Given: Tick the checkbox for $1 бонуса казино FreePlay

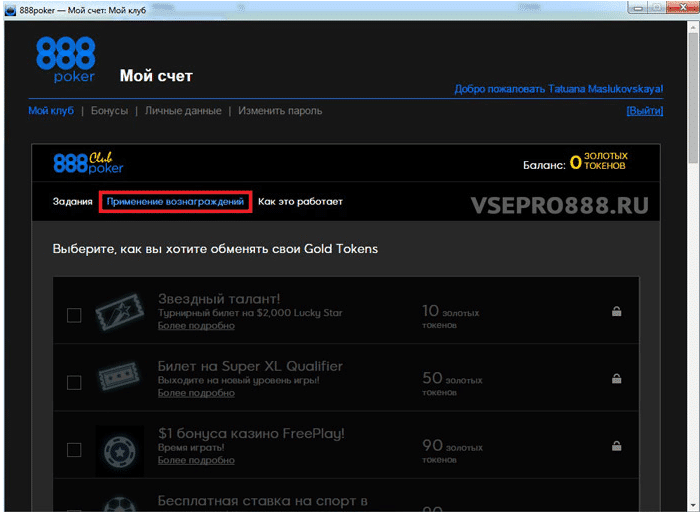Looking at the screenshot, I should (x=74, y=450).
